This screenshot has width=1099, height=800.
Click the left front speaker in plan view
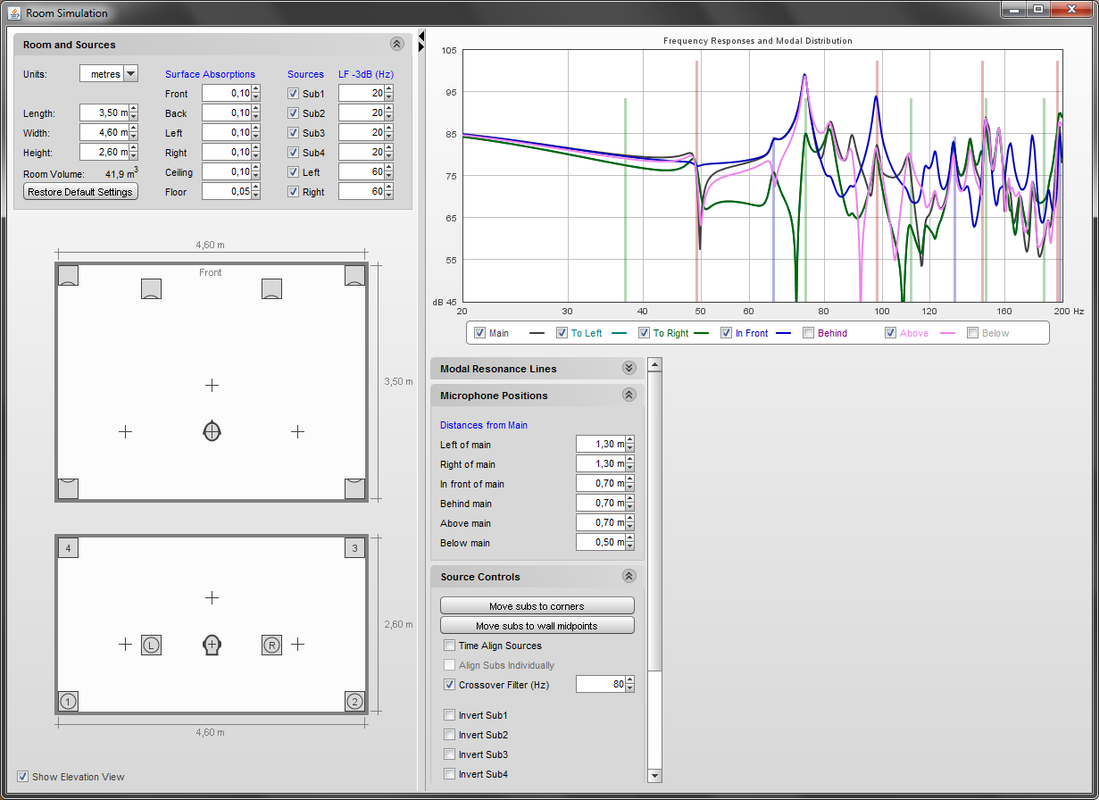tap(151, 288)
